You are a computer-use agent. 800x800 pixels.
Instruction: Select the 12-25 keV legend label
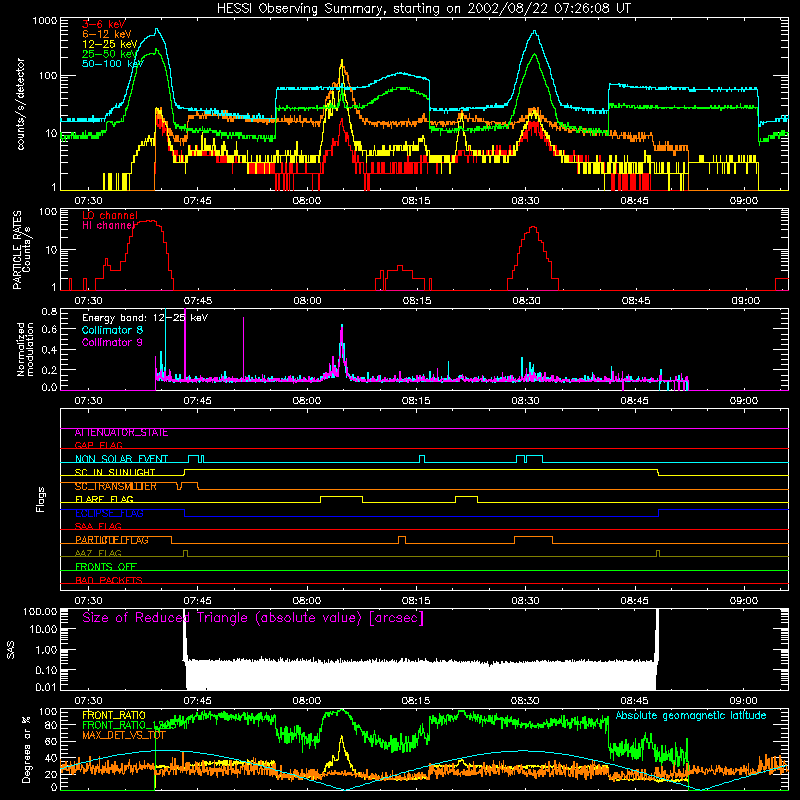[x=109, y=44]
